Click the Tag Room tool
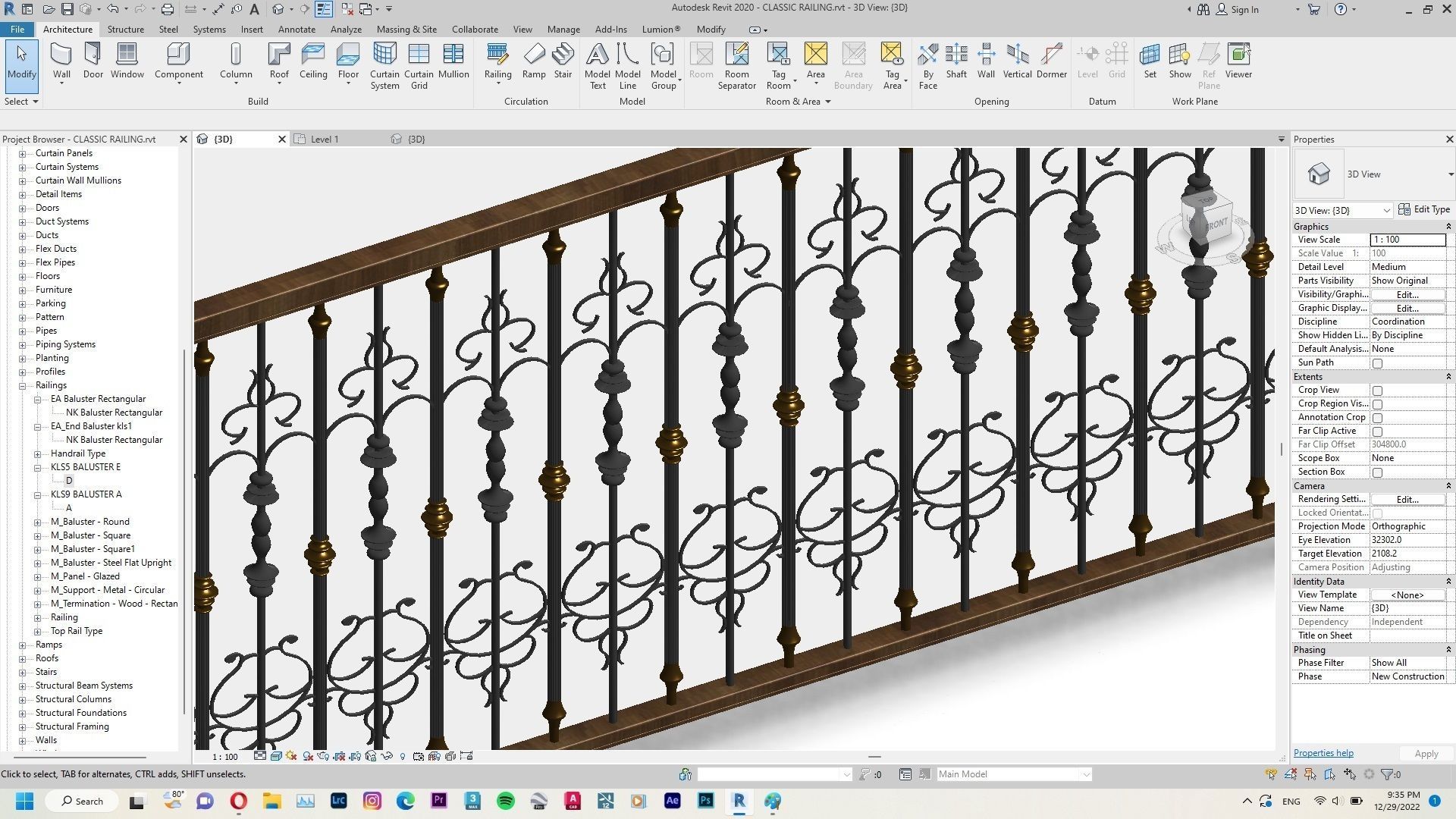 [x=778, y=66]
